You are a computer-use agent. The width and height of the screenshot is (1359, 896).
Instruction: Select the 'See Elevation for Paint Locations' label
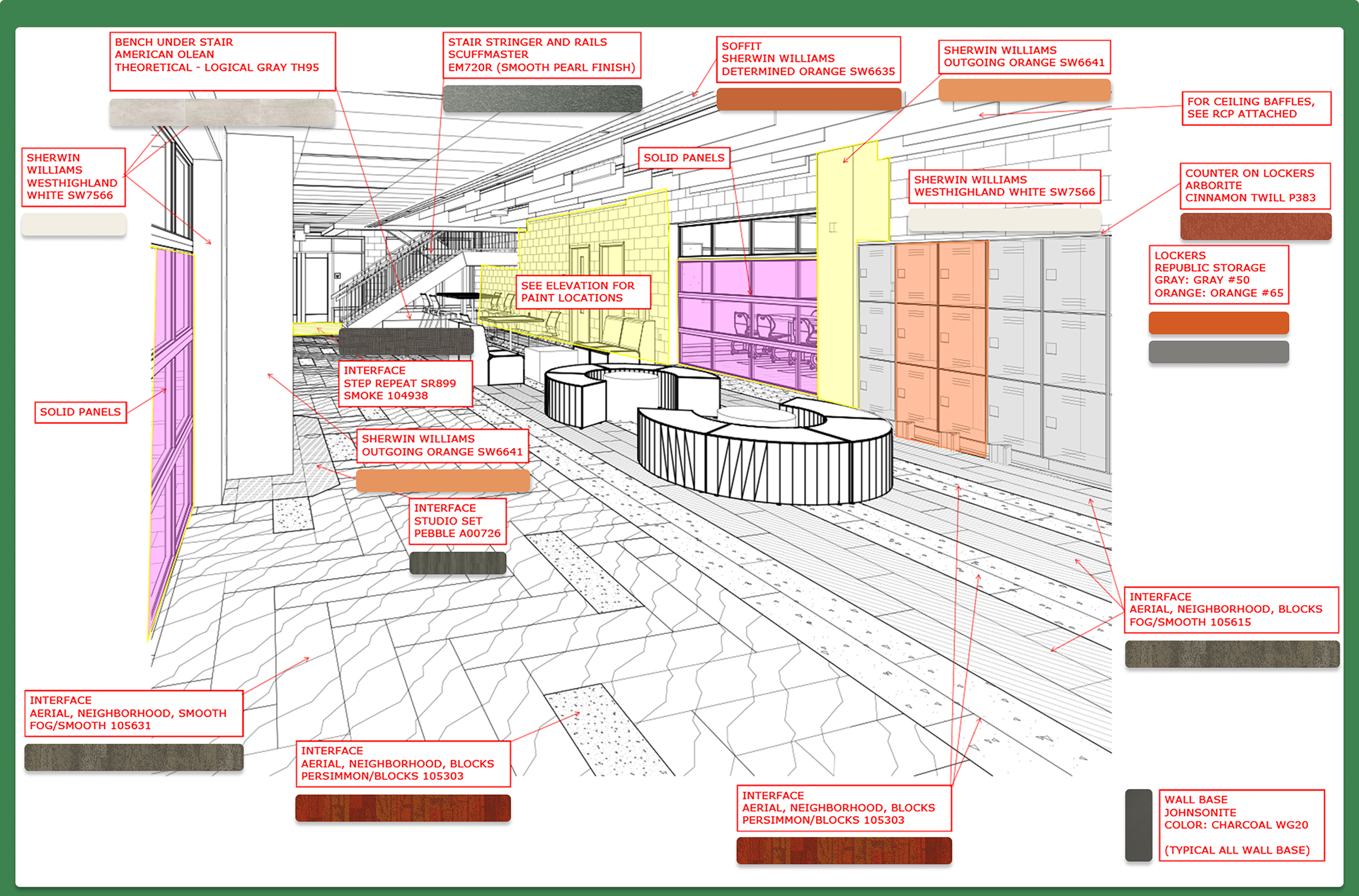(x=583, y=292)
